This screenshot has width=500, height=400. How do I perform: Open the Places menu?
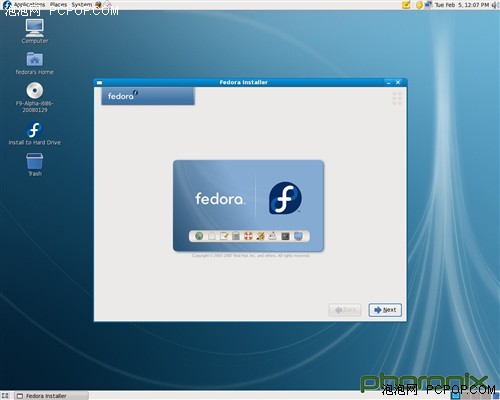pyautogui.click(x=58, y=5)
